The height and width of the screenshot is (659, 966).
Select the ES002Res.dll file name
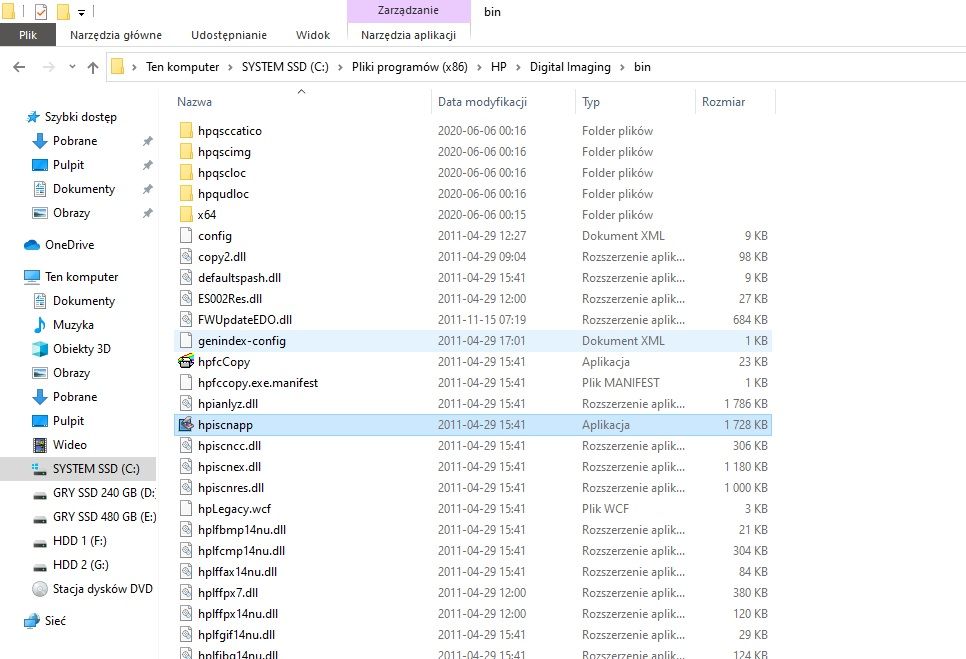point(230,299)
